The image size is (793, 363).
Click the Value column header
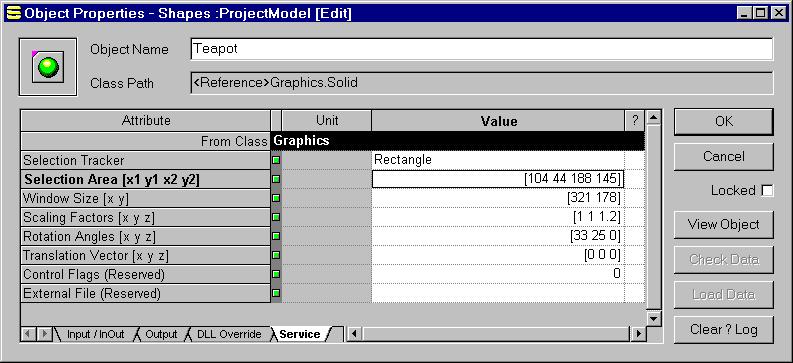coord(499,121)
